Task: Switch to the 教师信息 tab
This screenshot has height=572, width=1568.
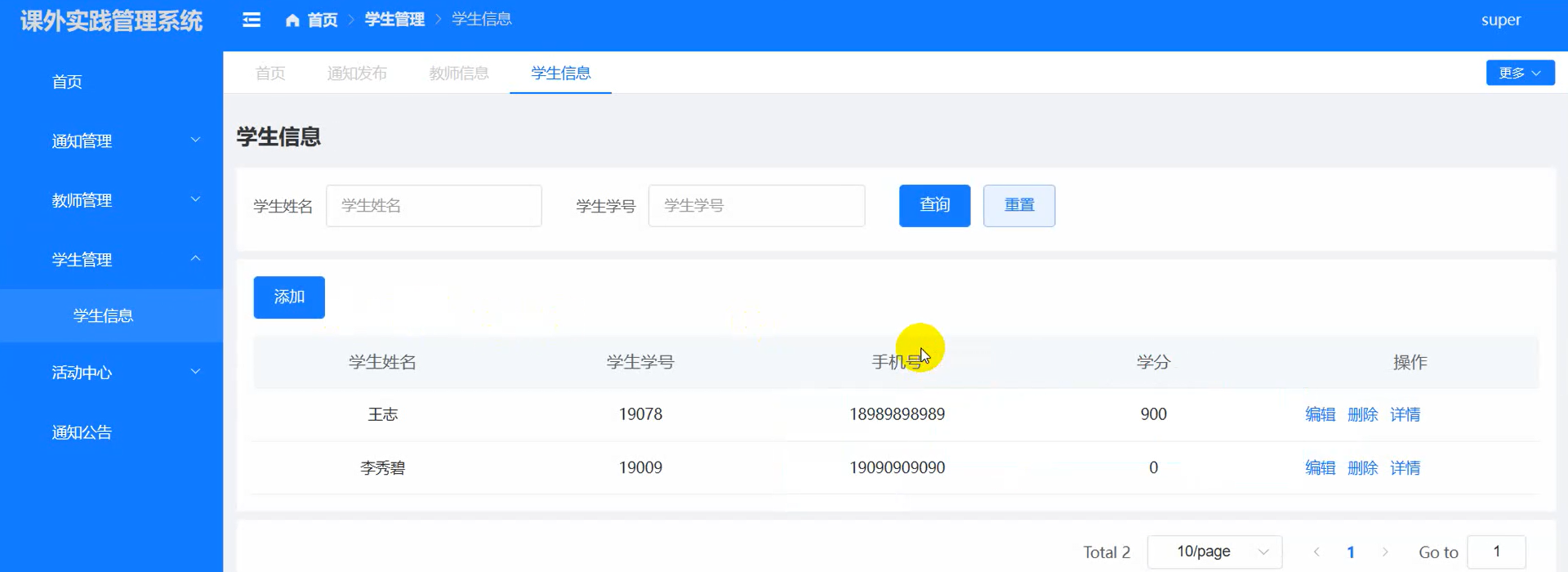Action: (x=459, y=74)
